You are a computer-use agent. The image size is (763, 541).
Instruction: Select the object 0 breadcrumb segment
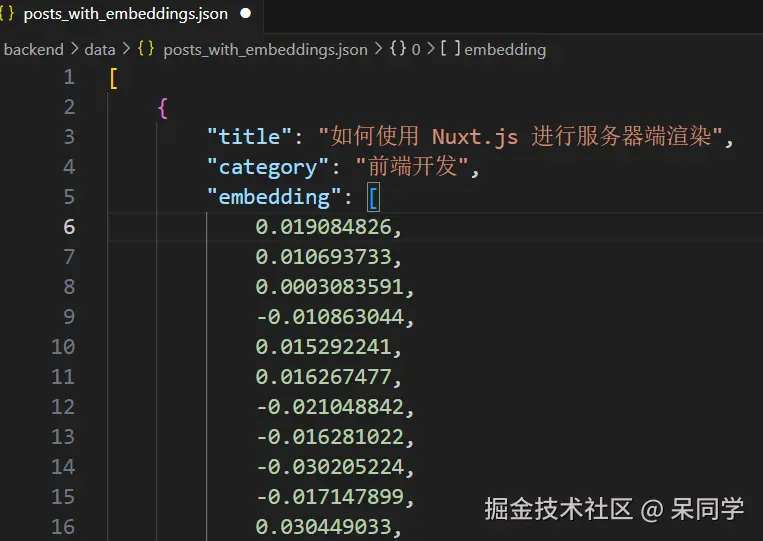point(416,49)
